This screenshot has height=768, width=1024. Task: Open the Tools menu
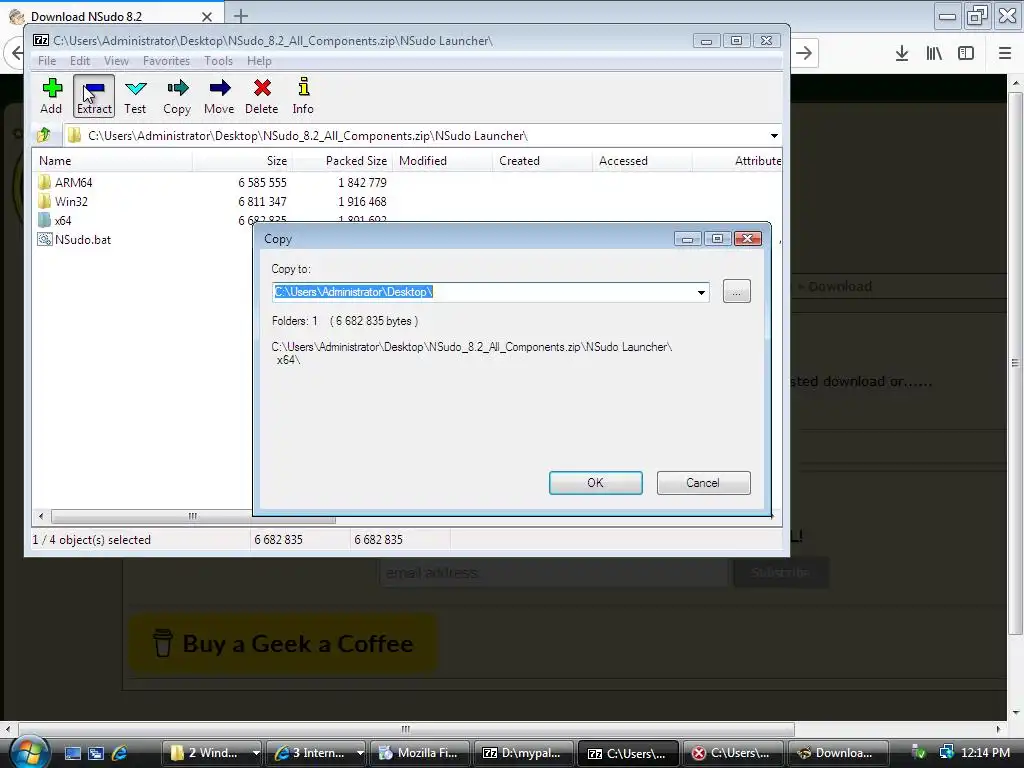218,61
